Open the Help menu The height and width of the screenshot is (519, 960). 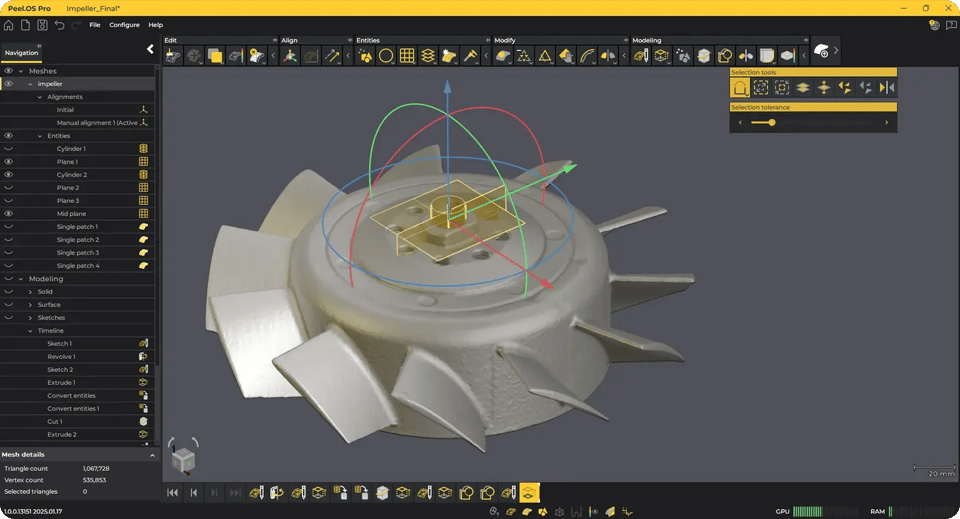[x=156, y=25]
